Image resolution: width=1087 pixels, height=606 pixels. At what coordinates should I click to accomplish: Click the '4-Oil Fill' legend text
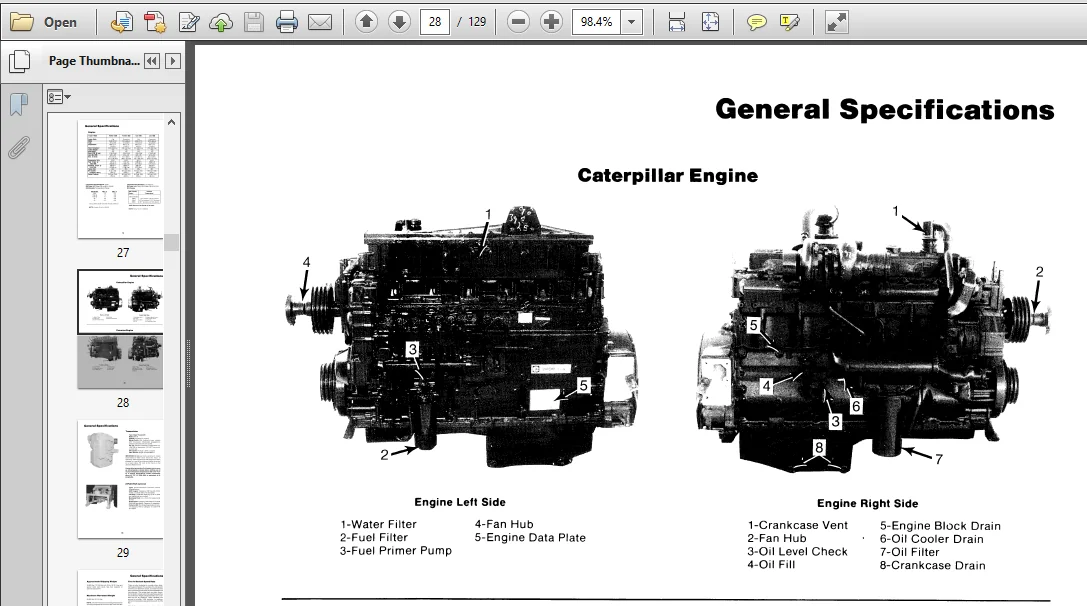click(771, 564)
